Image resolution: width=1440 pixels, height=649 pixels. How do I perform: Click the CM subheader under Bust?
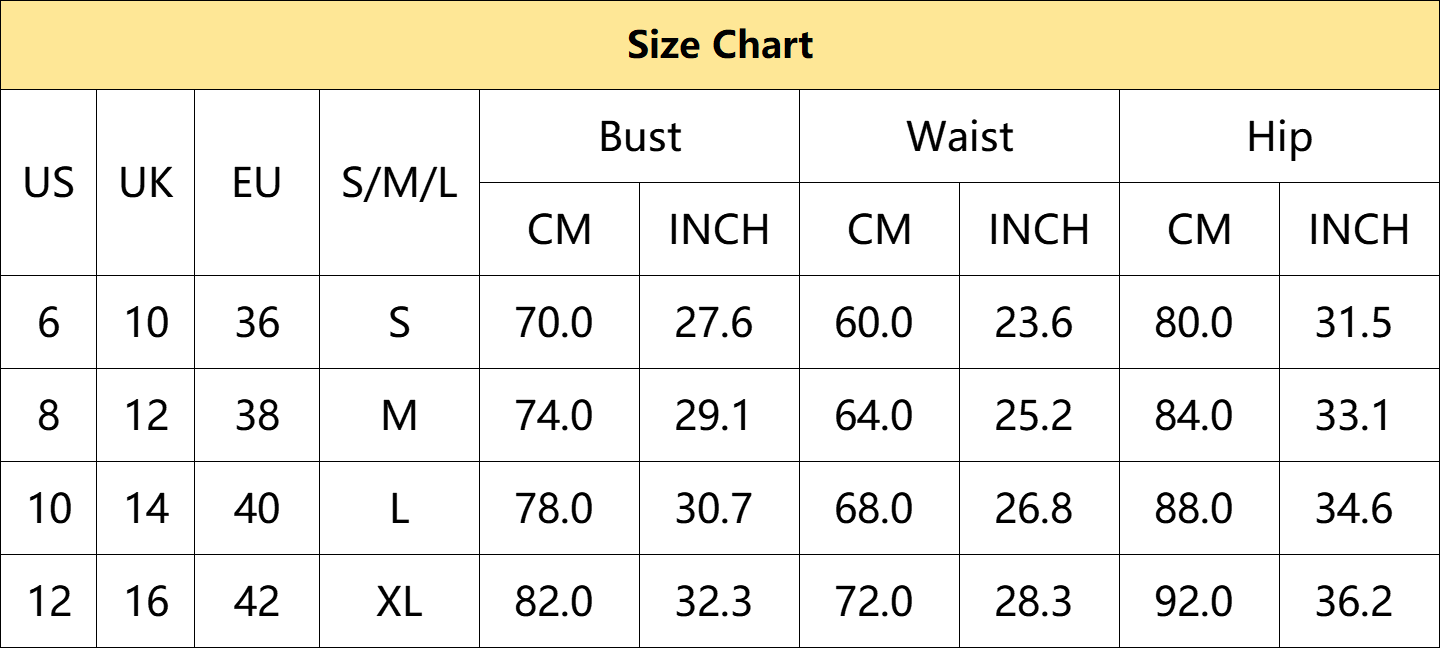click(560, 229)
